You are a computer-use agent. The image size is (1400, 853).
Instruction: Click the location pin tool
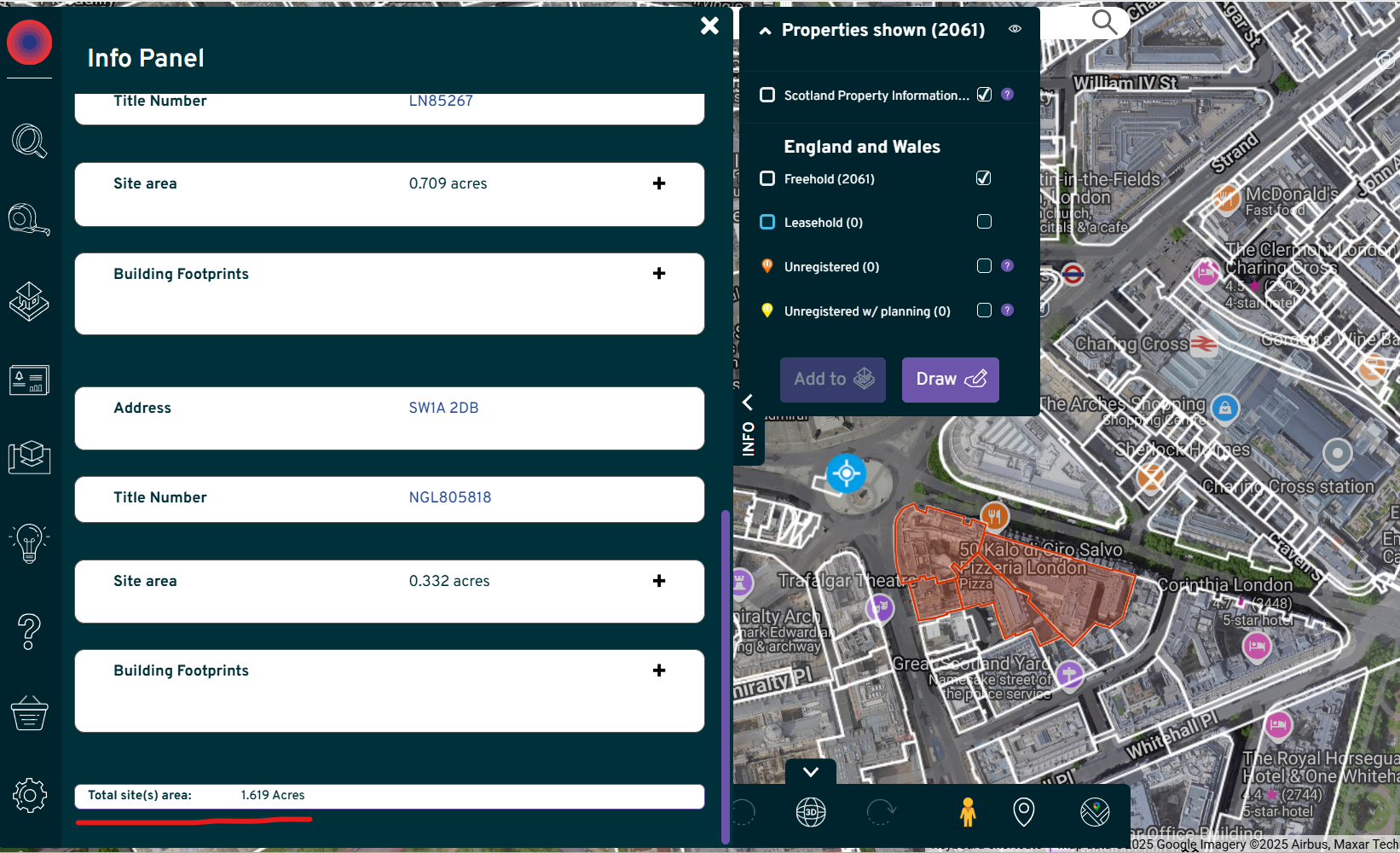(x=1024, y=812)
